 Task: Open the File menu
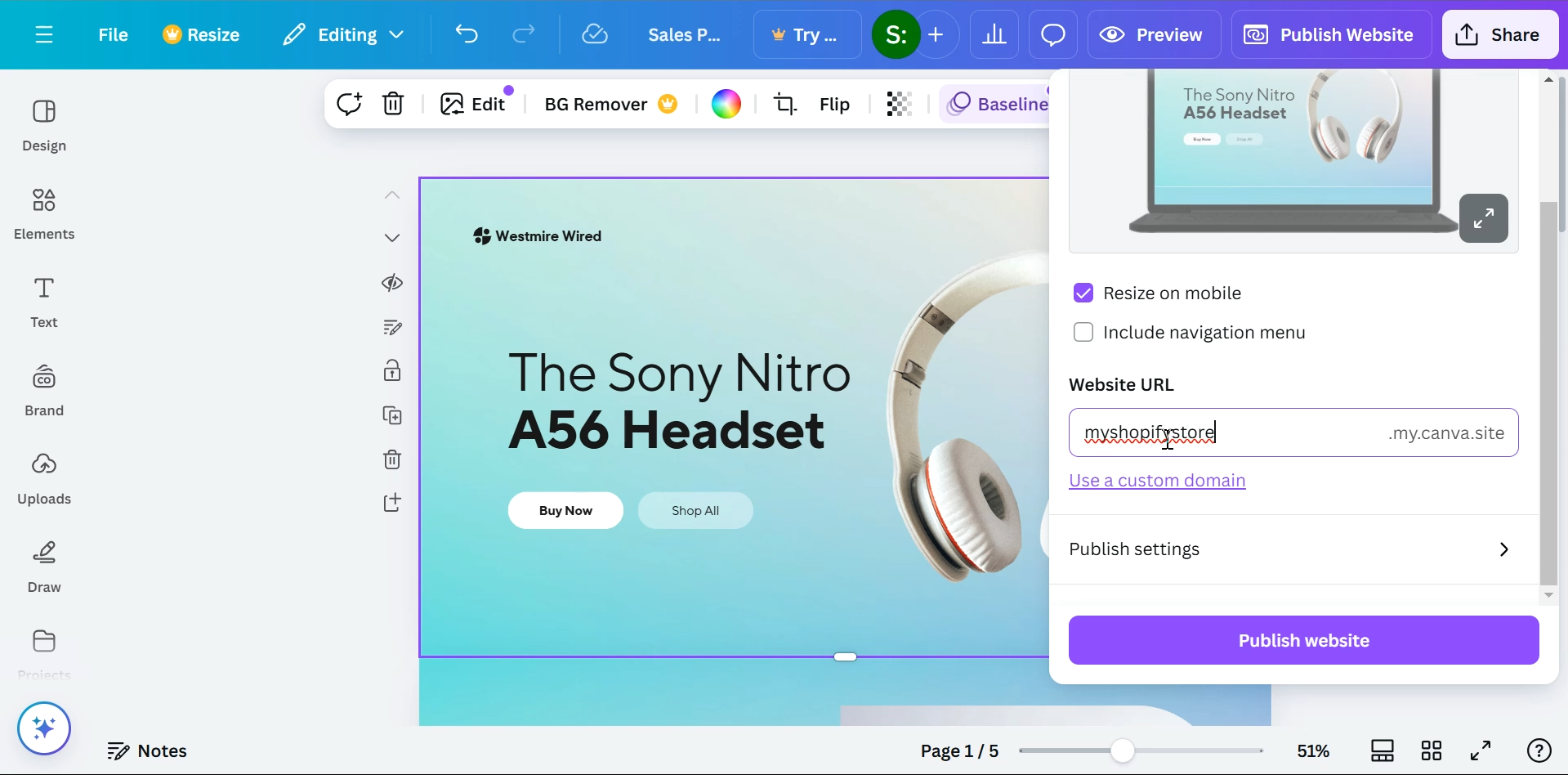pos(113,34)
